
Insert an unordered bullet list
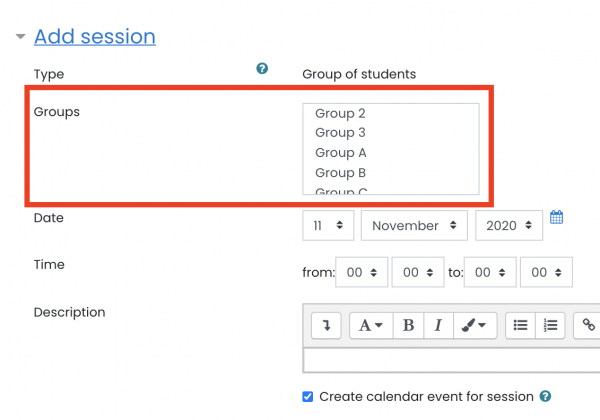point(520,326)
